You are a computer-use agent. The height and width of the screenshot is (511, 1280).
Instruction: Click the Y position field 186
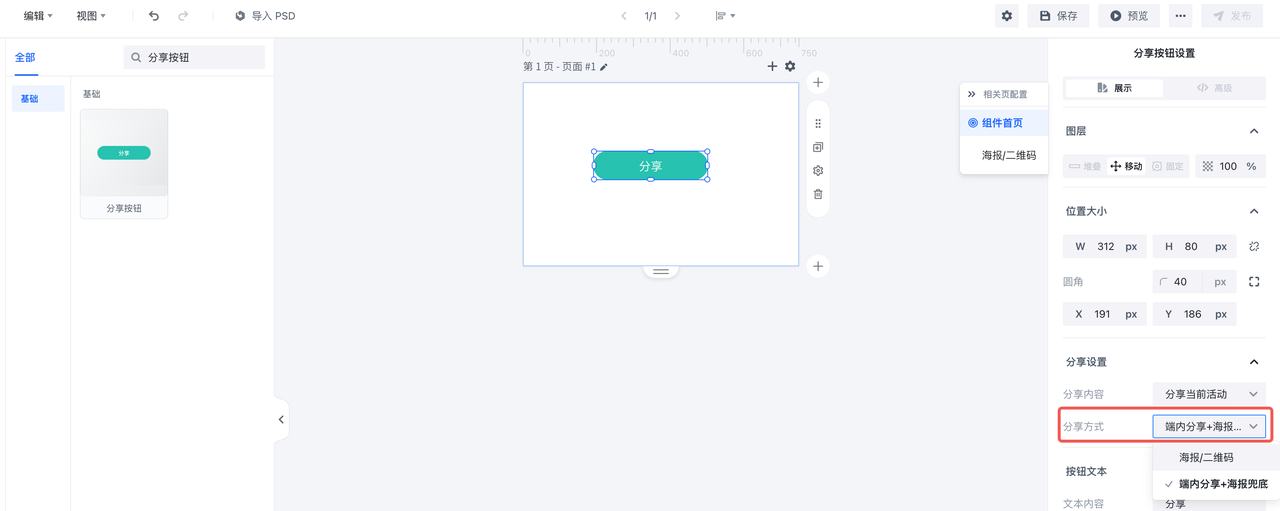point(1194,314)
